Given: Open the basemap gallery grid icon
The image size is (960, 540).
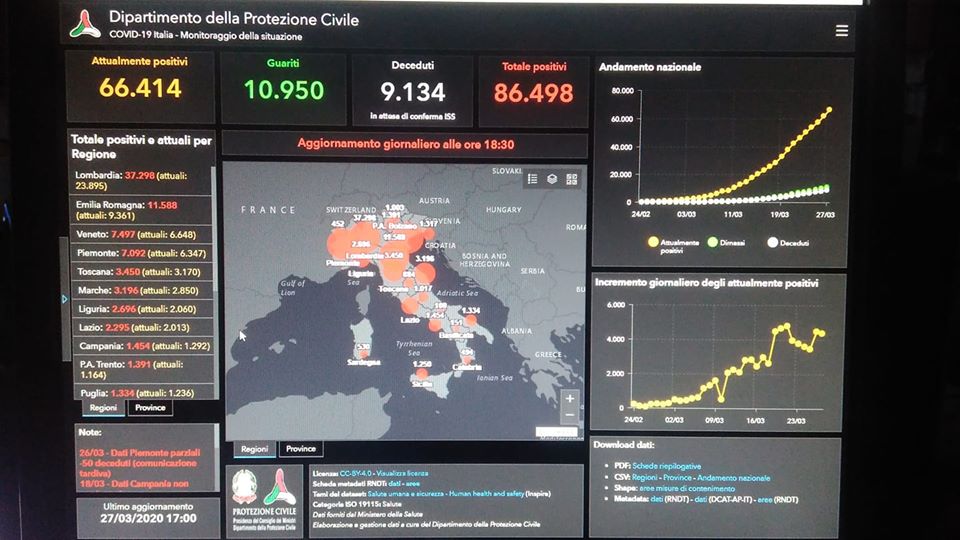Looking at the screenshot, I should (571, 179).
